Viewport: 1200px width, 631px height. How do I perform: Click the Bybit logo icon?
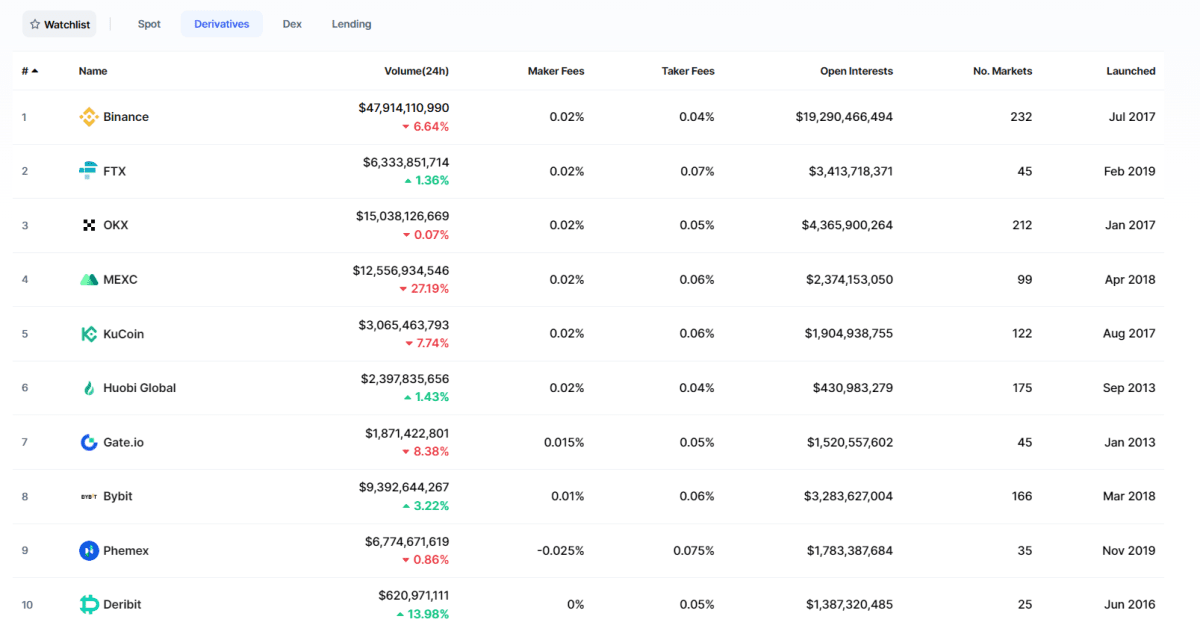[88, 496]
